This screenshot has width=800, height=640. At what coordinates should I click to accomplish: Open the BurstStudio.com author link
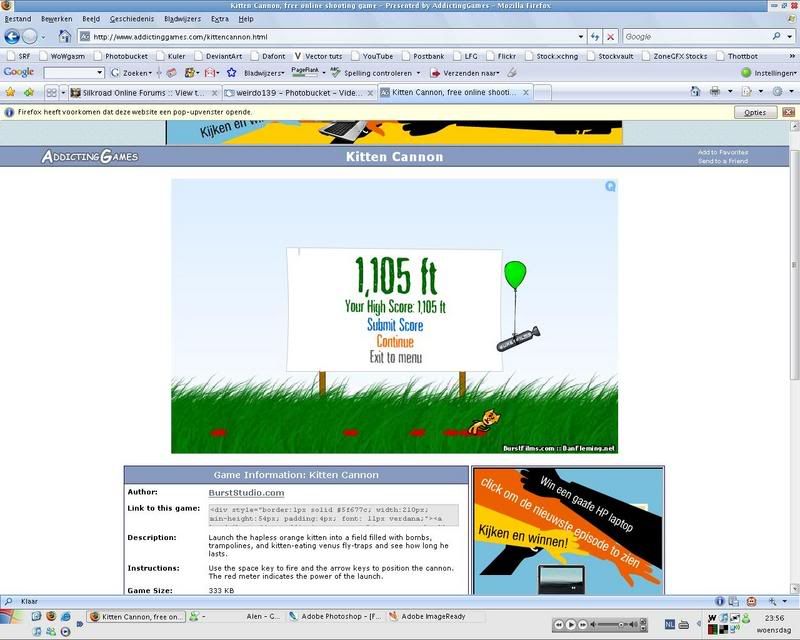246,493
